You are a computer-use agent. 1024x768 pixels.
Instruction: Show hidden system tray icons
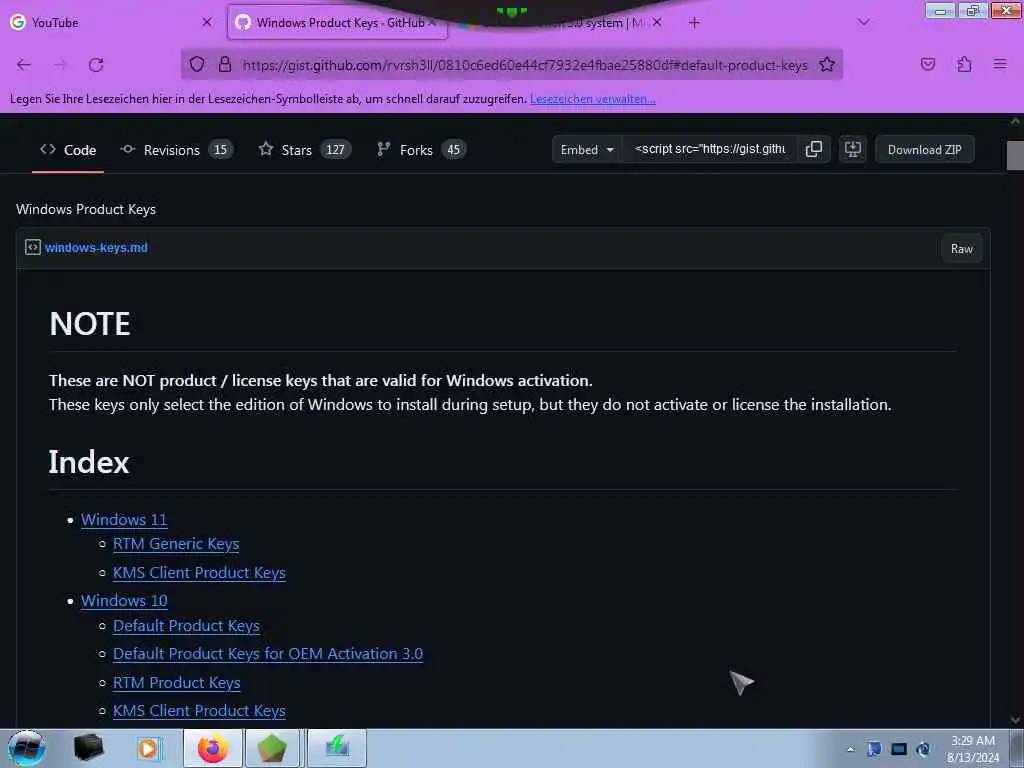tap(850, 750)
